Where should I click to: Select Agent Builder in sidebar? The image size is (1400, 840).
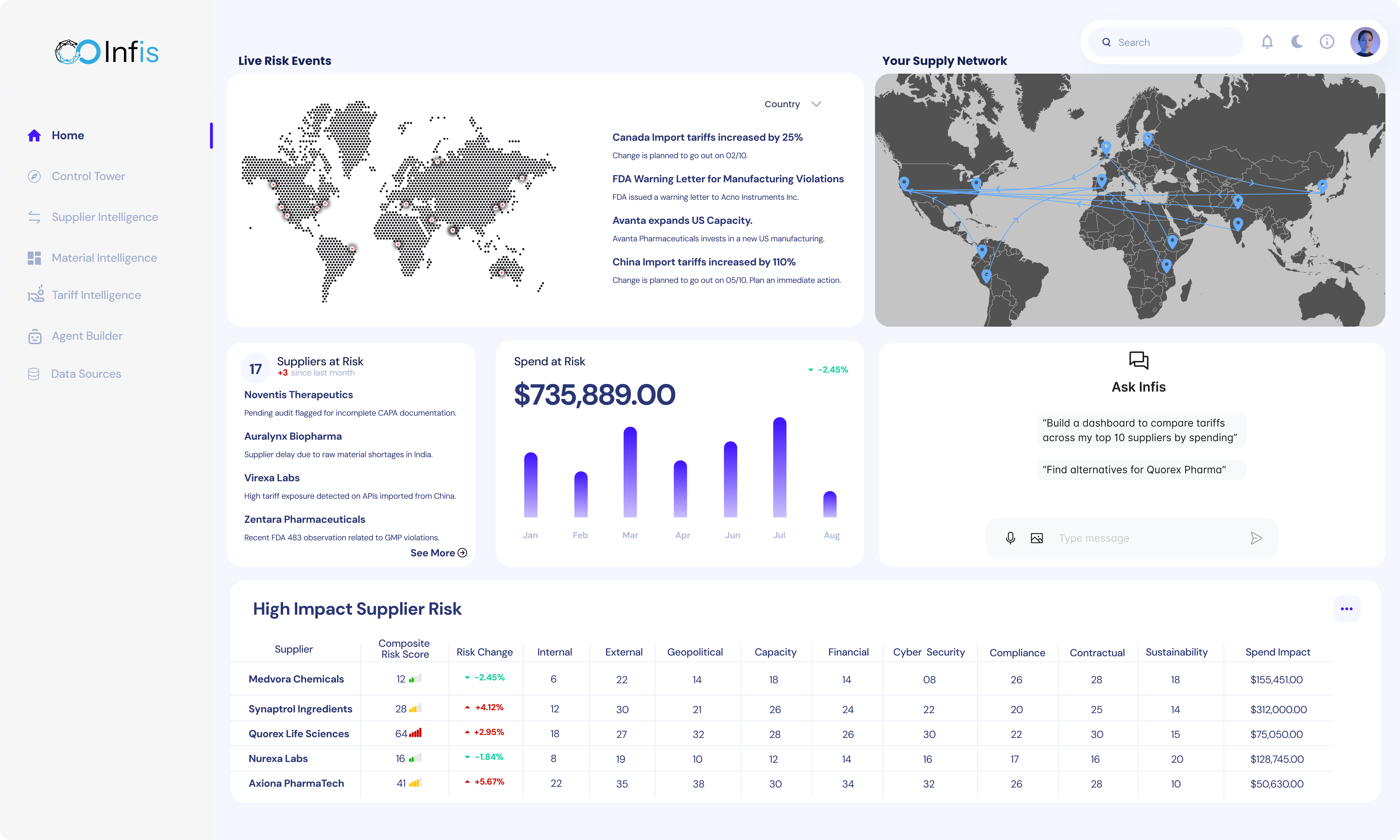[87, 336]
